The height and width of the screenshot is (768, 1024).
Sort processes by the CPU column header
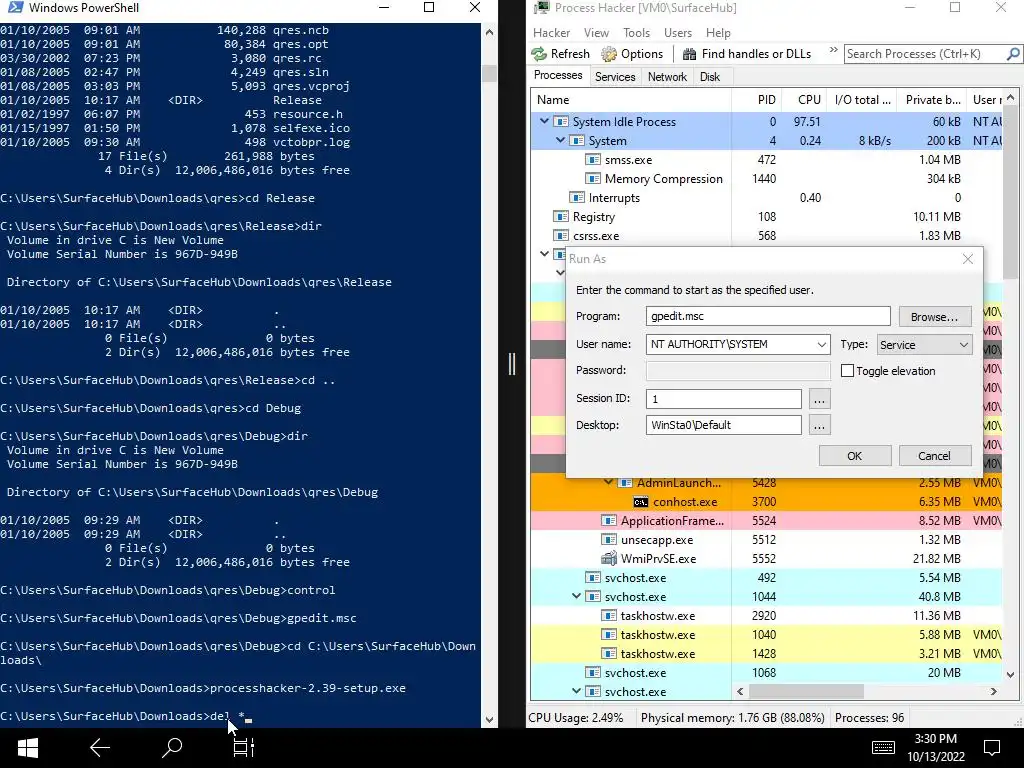coord(803,100)
